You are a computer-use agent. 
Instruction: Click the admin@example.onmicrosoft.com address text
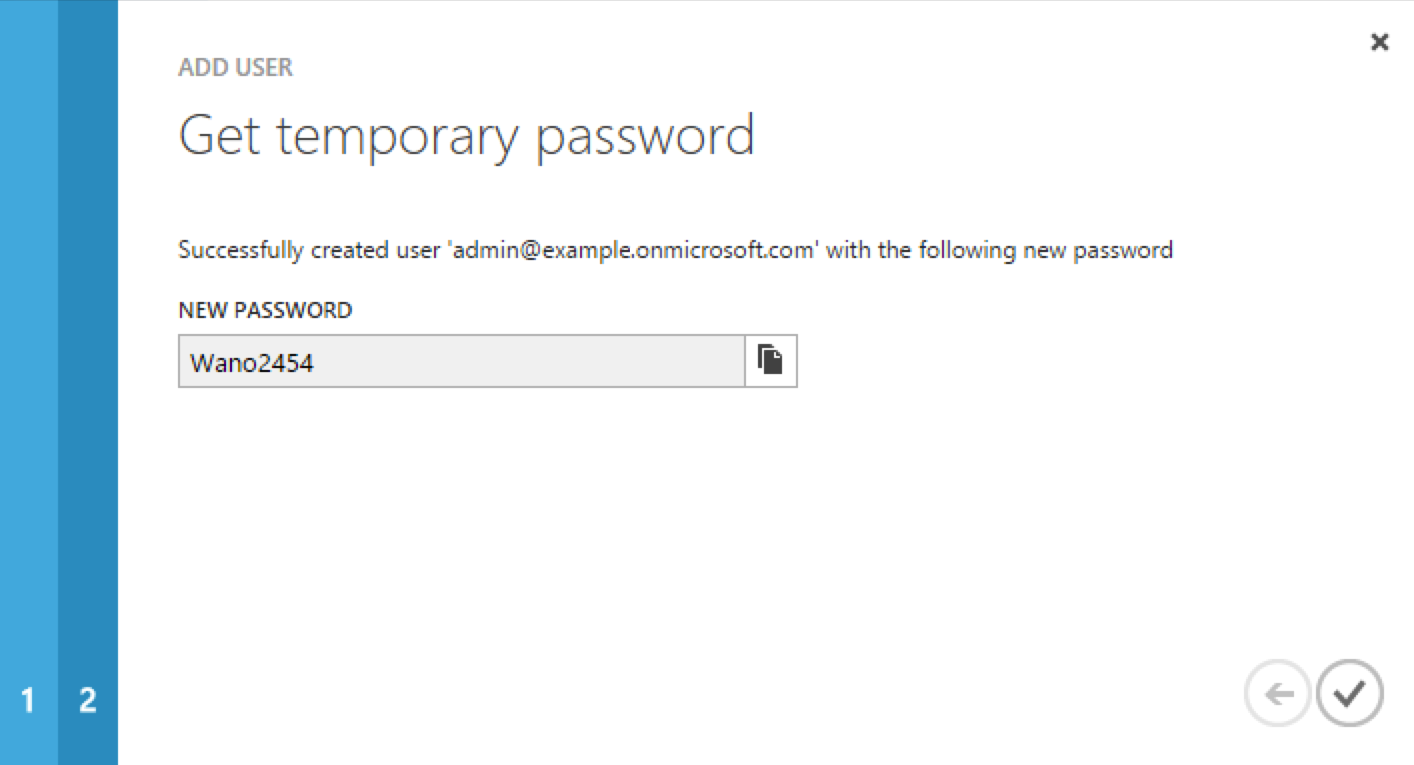[x=633, y=250]
